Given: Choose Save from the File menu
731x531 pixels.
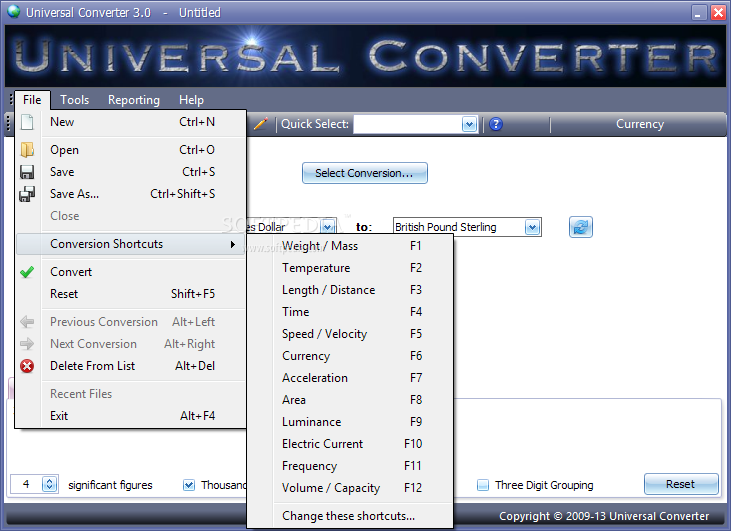Looking at the screenshot, I should (x=131, y=172).
